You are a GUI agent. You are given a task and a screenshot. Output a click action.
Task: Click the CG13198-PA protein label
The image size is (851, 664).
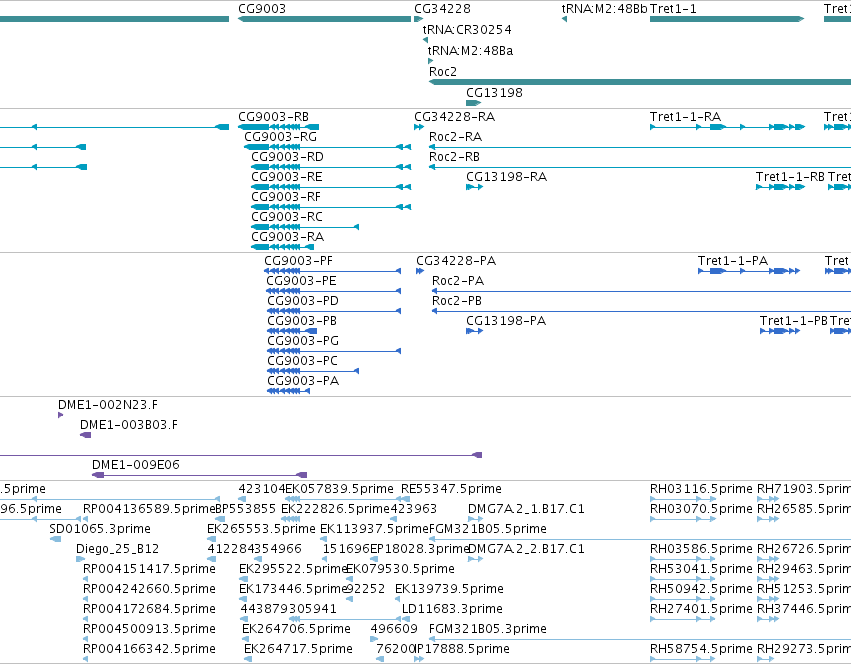point(506,321)
